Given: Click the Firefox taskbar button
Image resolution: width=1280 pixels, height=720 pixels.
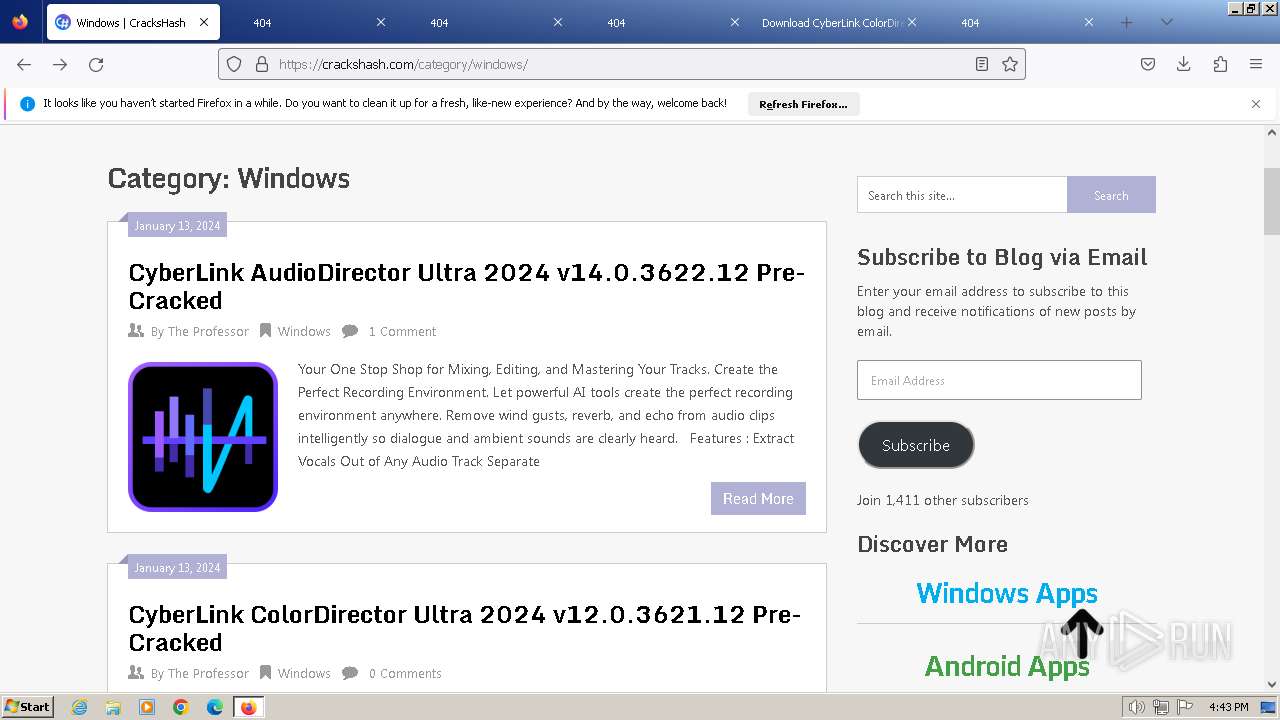Looking at the screenshot, I should pyautogui.click(x=248, y=707).
